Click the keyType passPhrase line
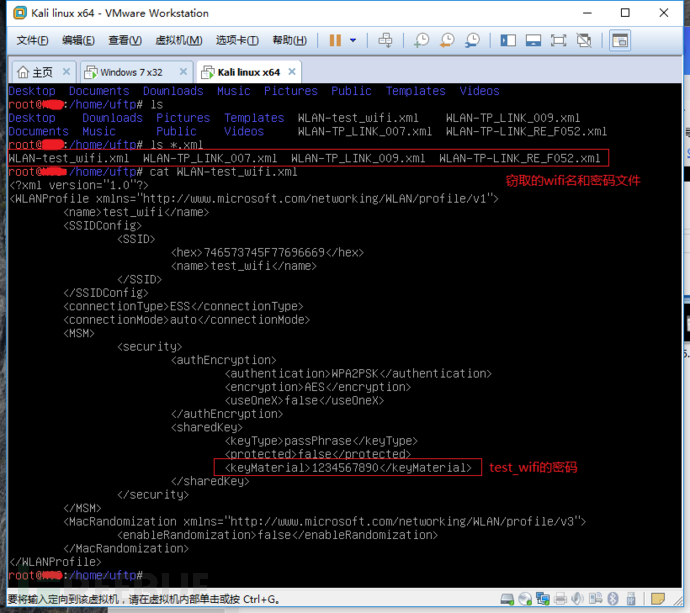The height and width of the screenshot is (613, 690). click(321, 440)
